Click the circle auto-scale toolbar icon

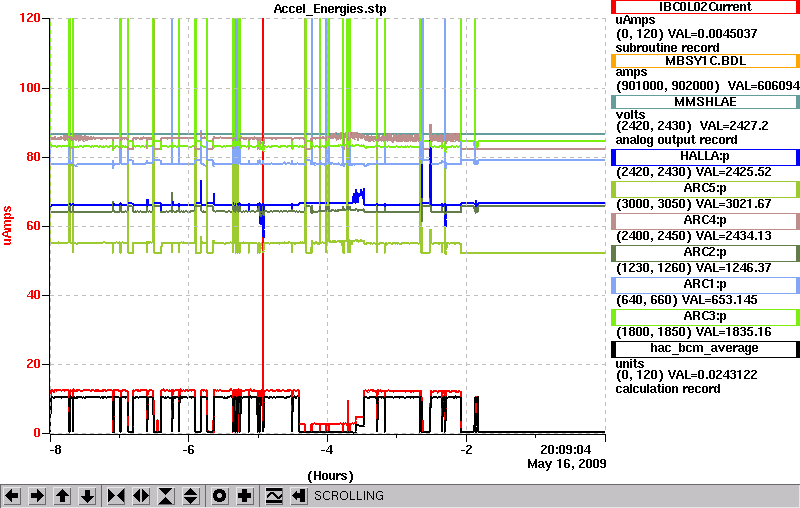tap(220, 496)
